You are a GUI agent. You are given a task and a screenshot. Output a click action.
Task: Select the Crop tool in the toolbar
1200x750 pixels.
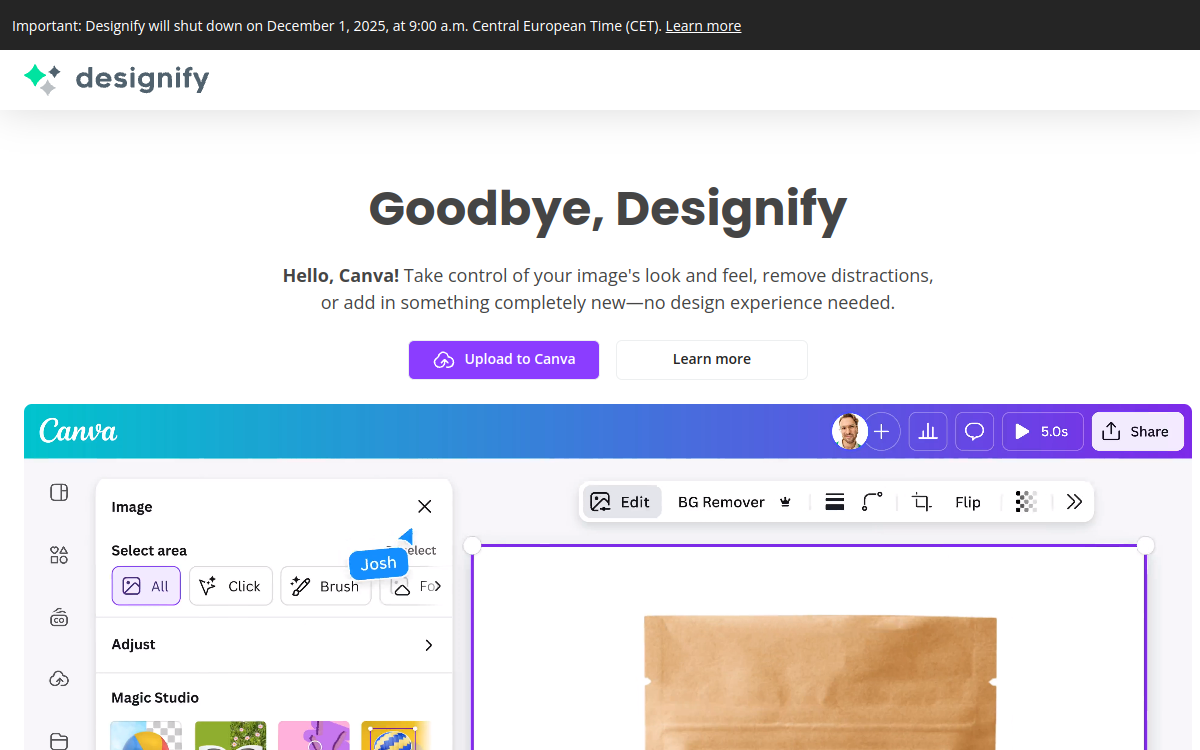tap(920, 501)
